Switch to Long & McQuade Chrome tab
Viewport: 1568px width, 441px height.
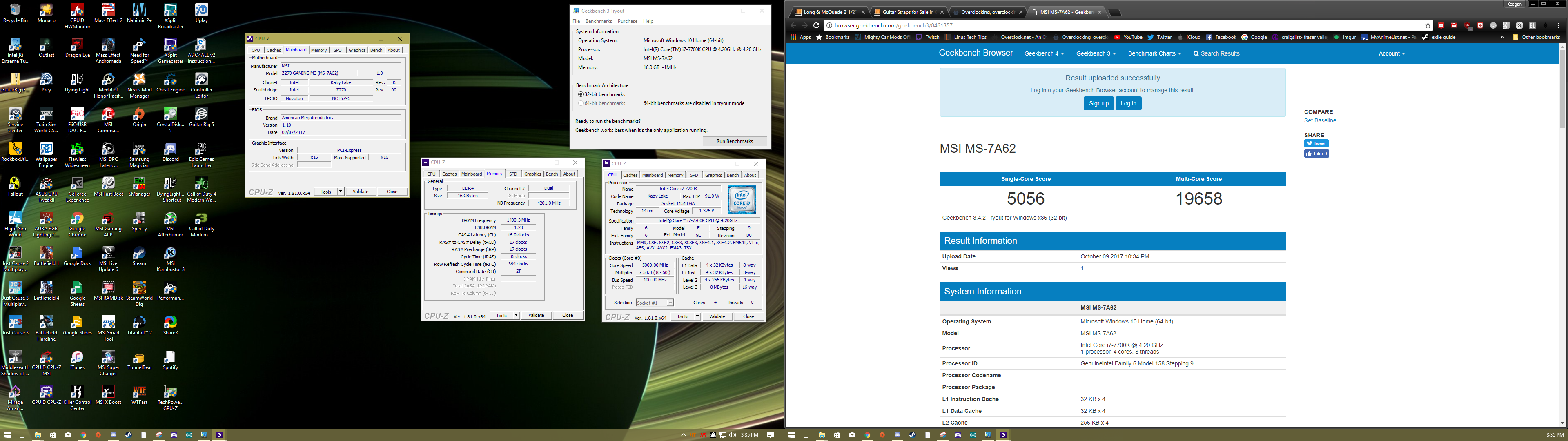(829, 12)
